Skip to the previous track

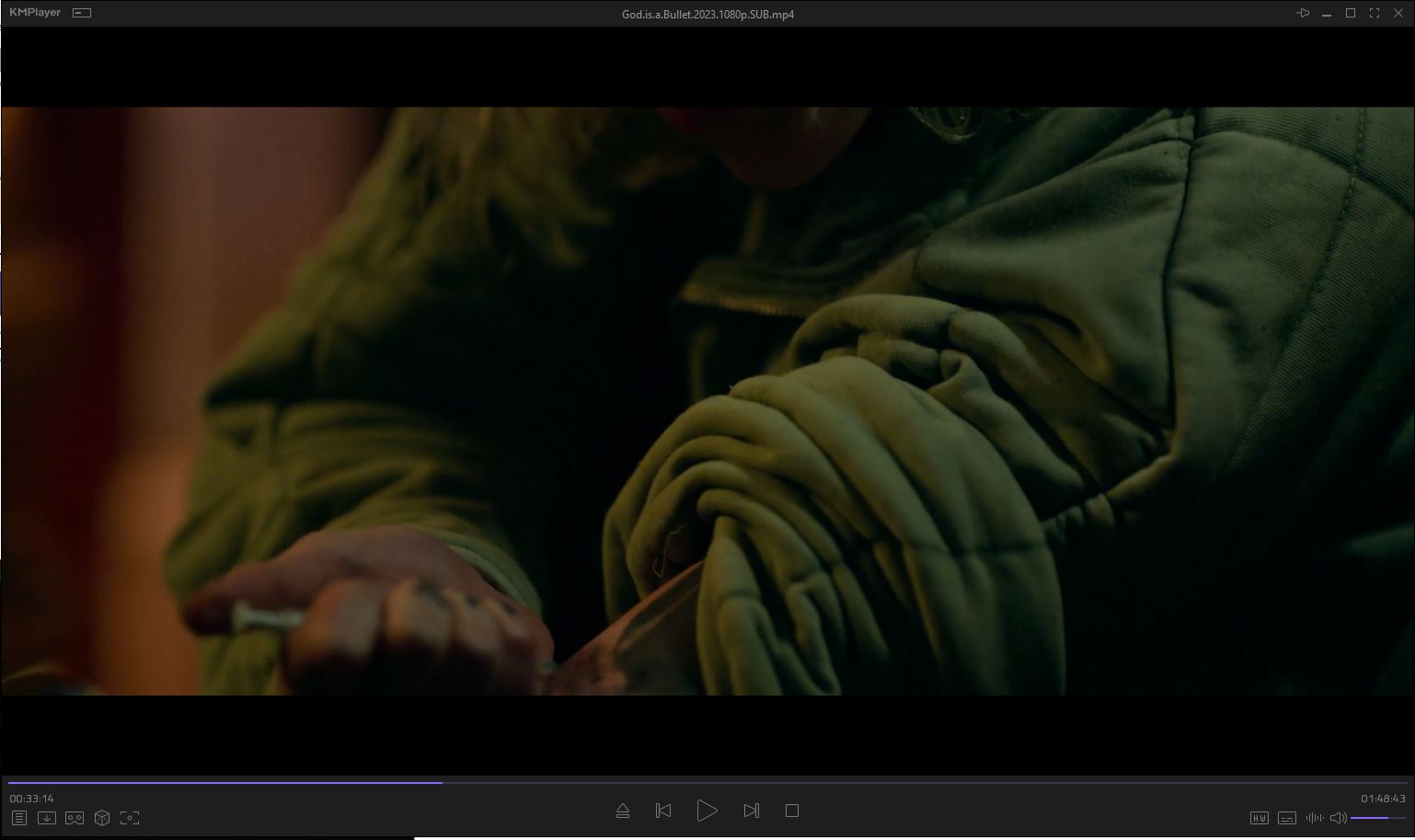(x=663, y=811)
